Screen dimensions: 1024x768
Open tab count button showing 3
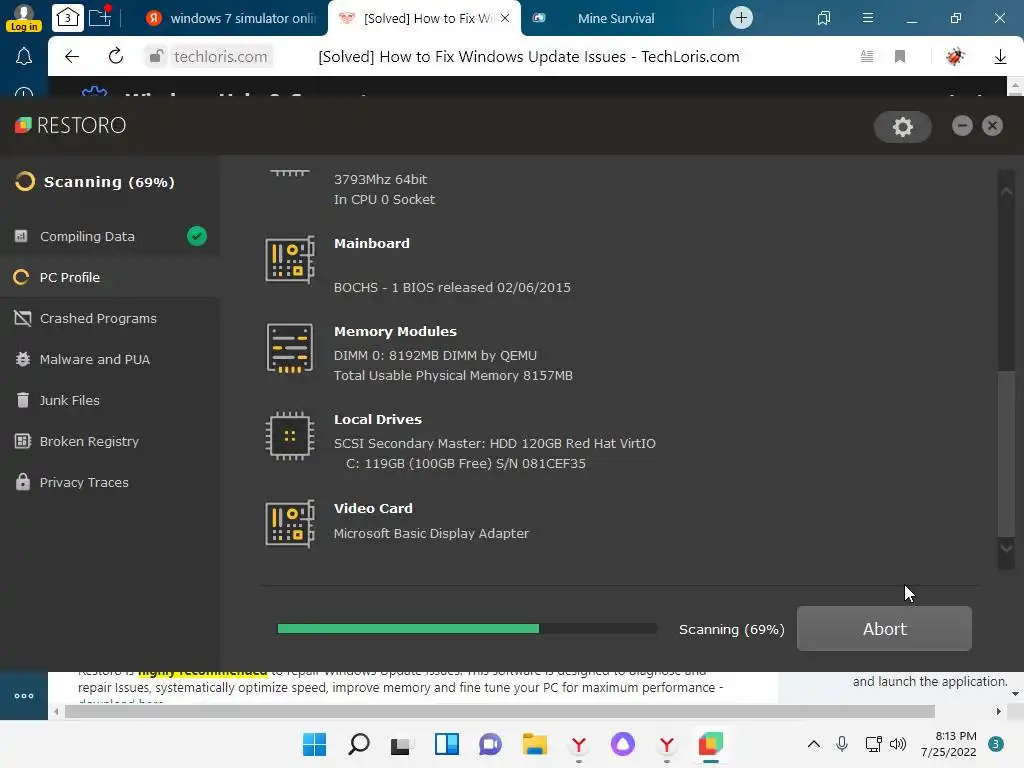click(67, 18)
